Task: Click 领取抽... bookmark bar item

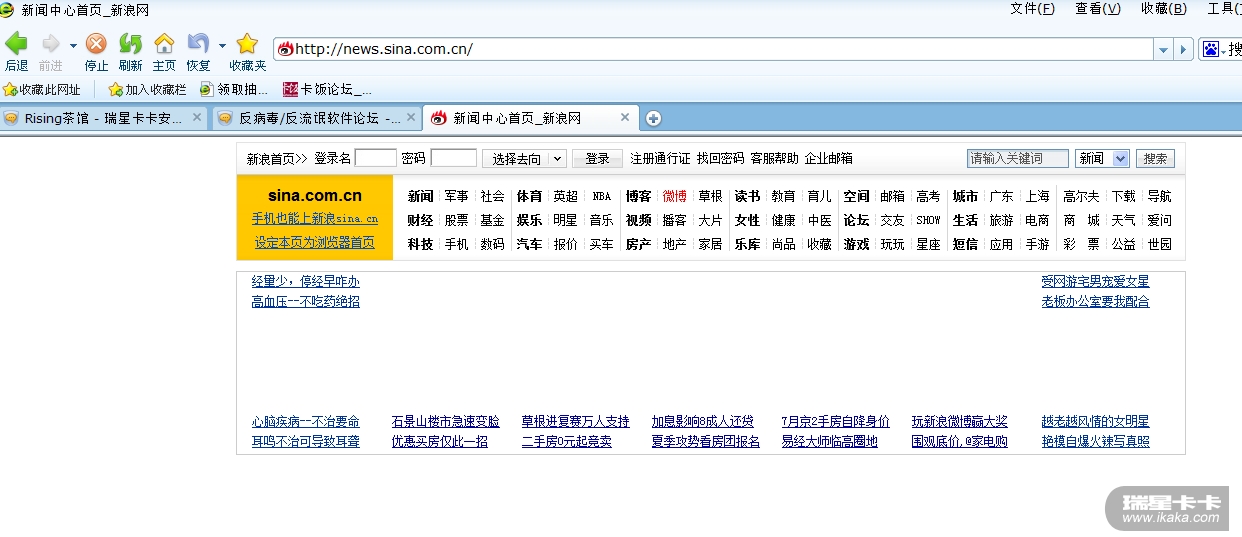Action: [234, 90]
